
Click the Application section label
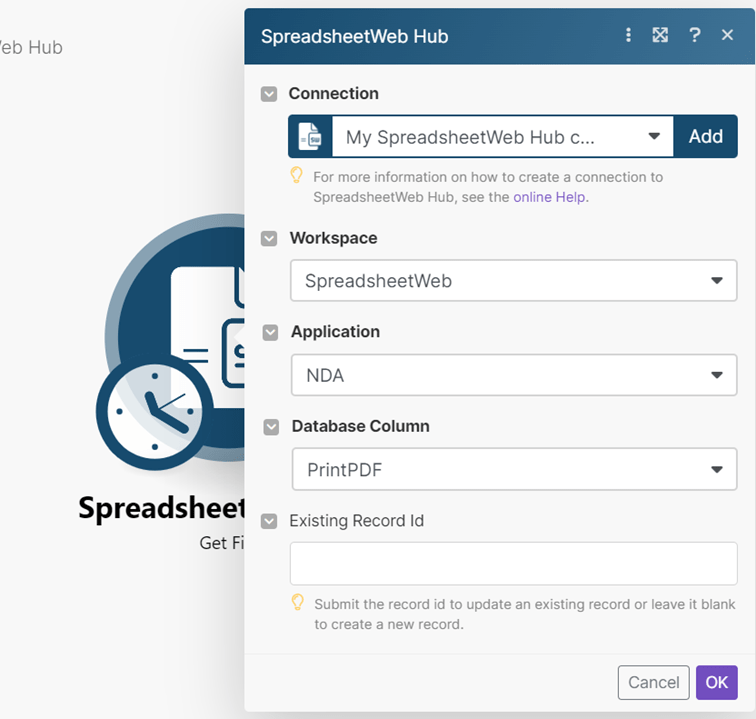(336, 332)
